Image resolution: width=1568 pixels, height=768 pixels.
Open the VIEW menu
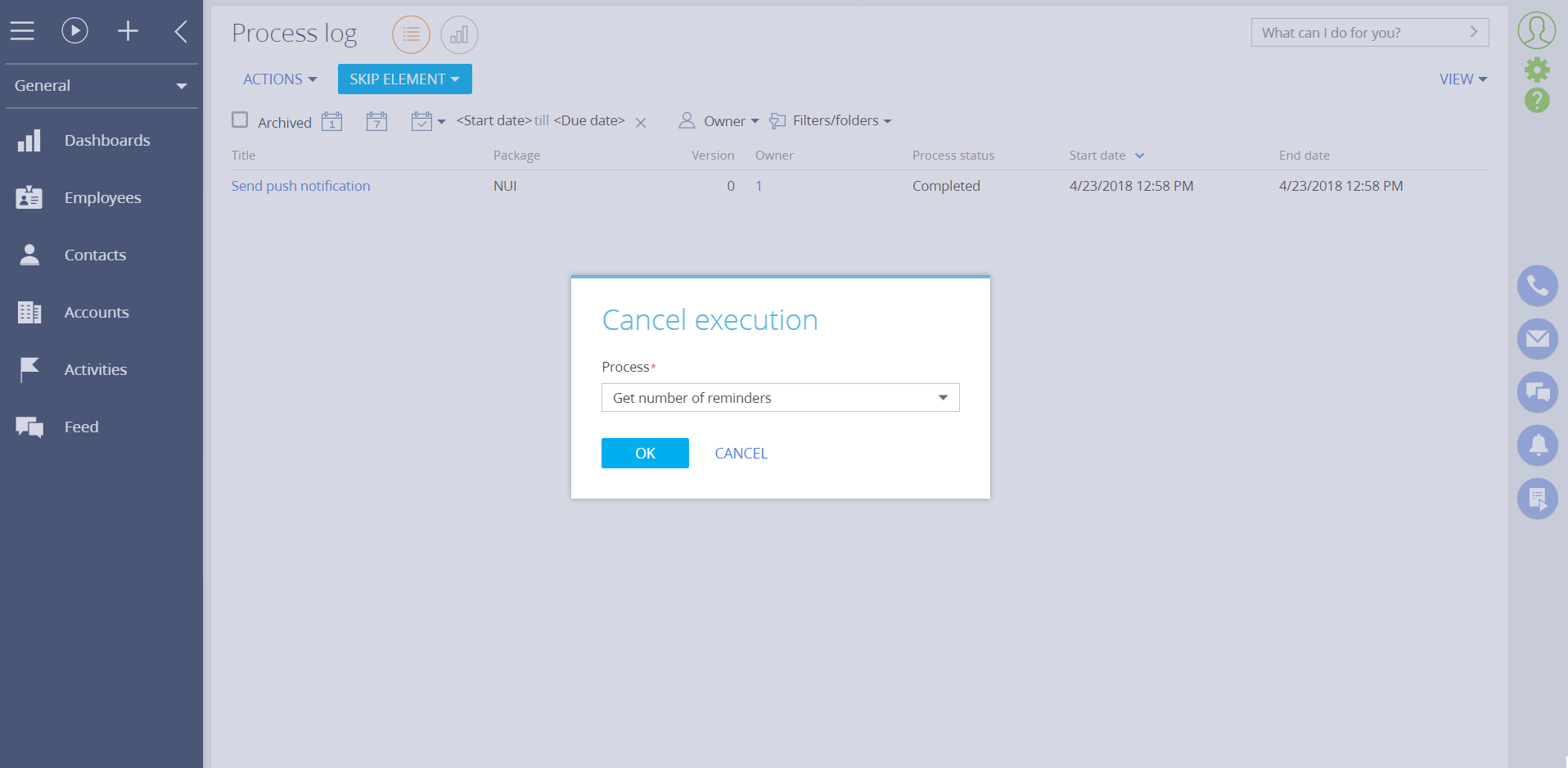coord(1462,79)
